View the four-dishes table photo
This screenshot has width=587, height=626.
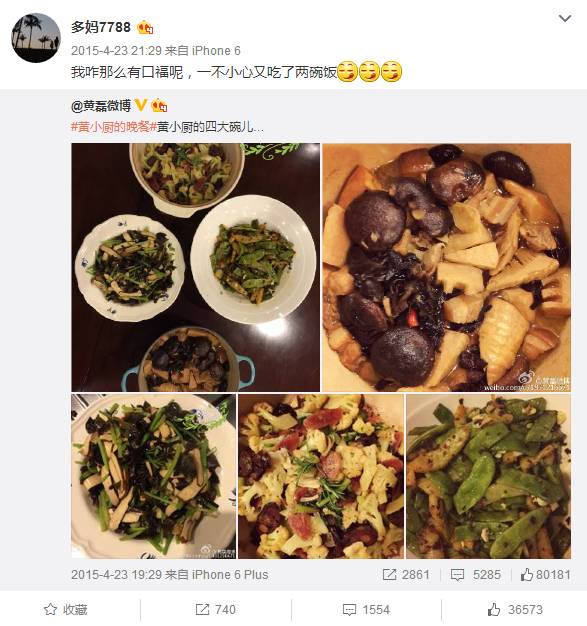click(196, 267)
